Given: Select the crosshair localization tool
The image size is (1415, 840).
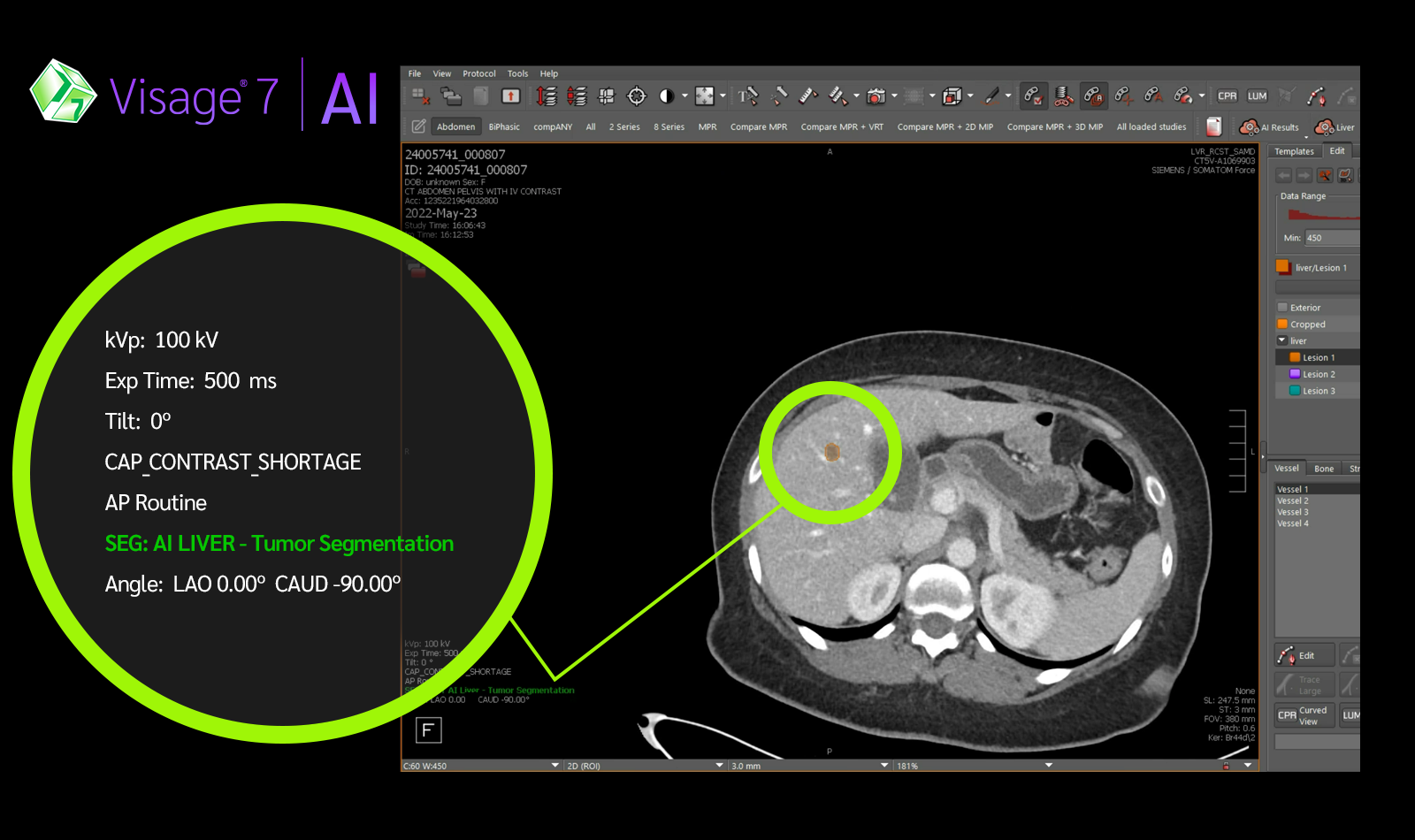Looking at the screenshot, I should tap(635, 94).
